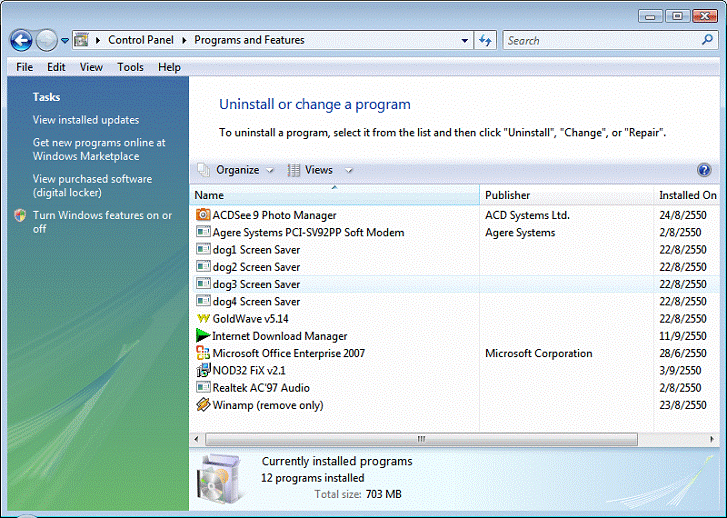Click the Realtek AC'97 Audio icon
Image resolution: width=727 pixels, height=518 pixels.
pos(203,387)
